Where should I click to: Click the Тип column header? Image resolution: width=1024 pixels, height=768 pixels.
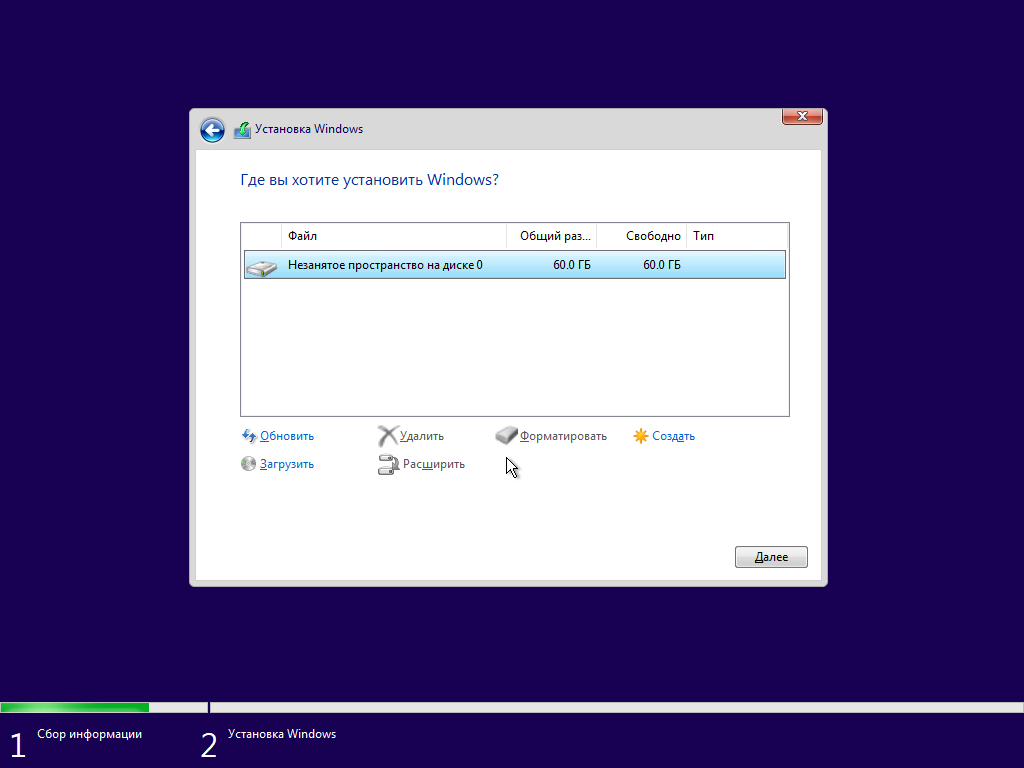(x=736, y=236)
